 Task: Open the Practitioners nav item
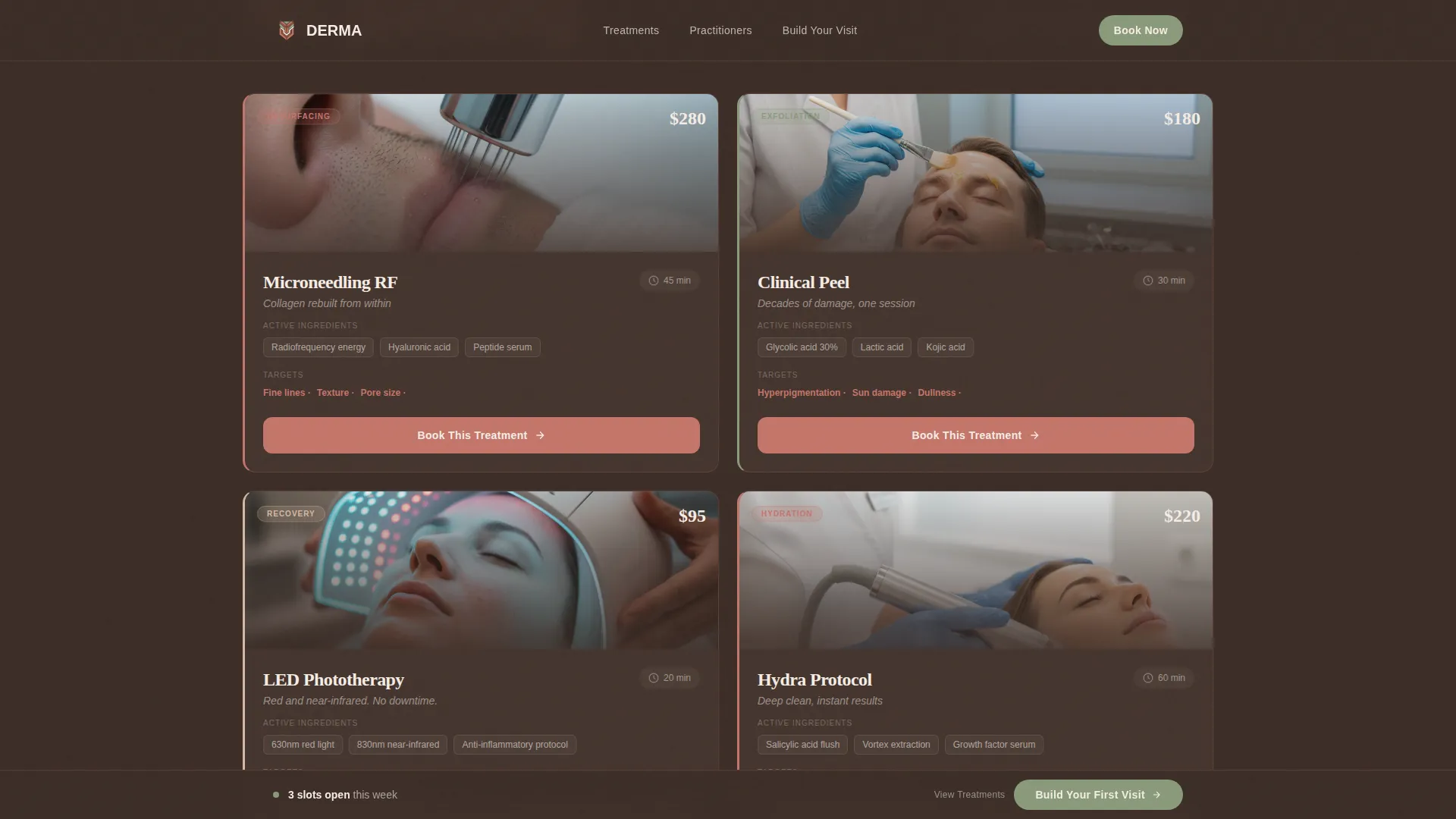pos(720,30)
